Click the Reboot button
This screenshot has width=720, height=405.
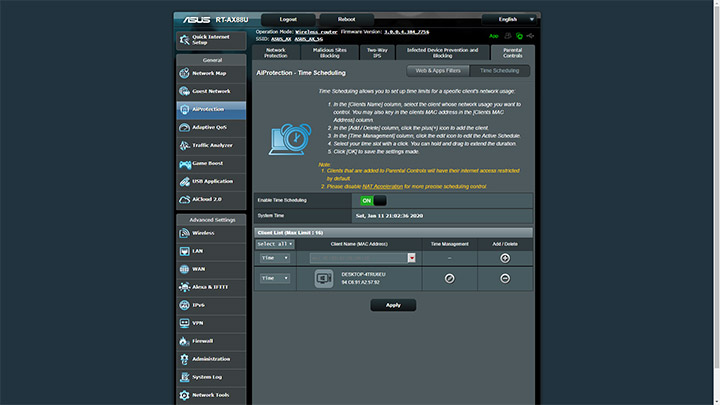346,19
